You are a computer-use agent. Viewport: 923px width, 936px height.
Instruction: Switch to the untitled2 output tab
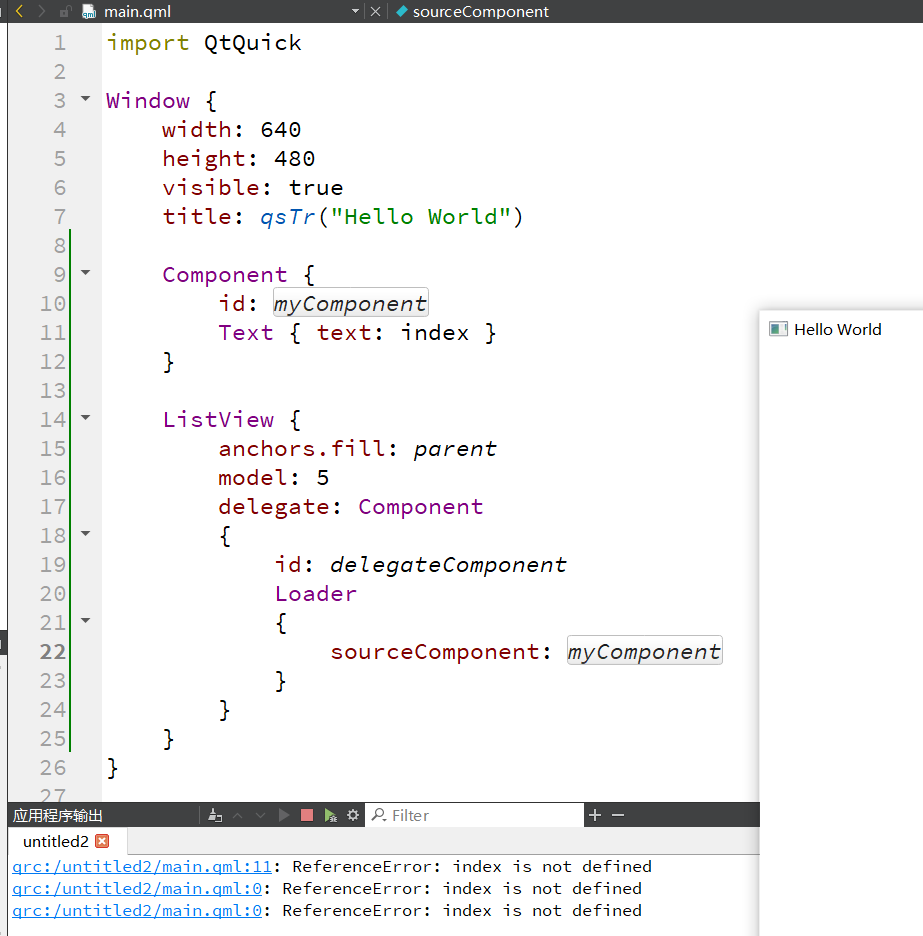tap(56, 841)
